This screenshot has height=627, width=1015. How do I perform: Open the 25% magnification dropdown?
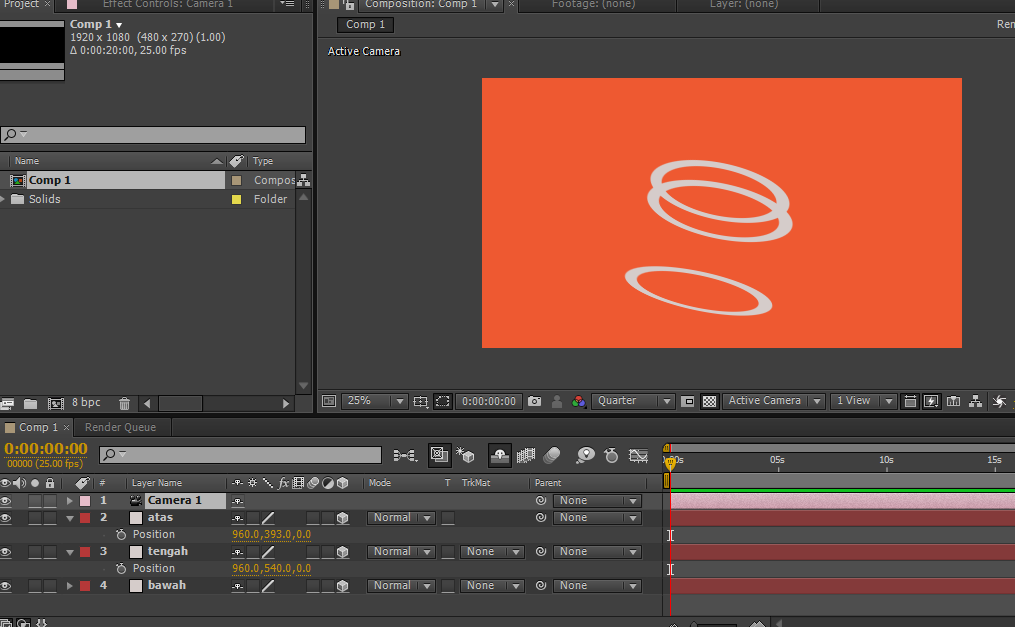pyautogui.click(x=375, y=401)
